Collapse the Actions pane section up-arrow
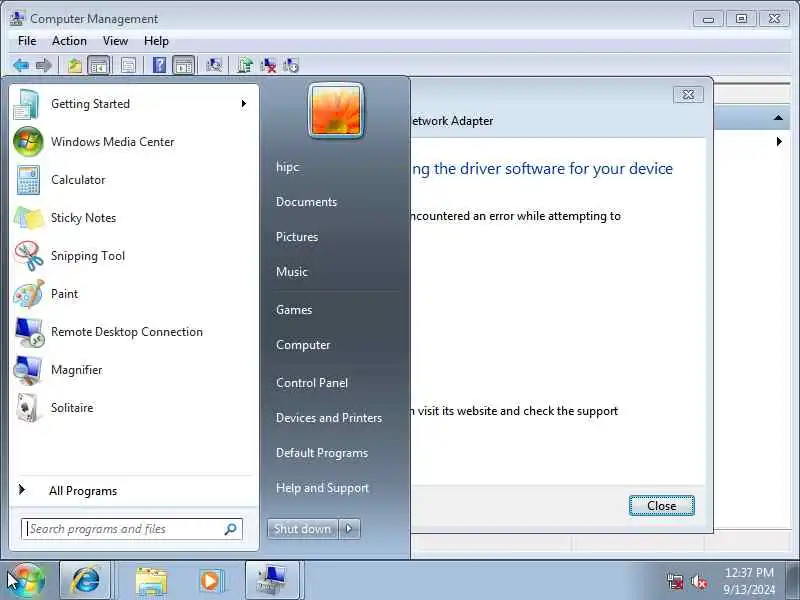The height and width of the screenshot is (600, 800). pyautogui.click(x=778, y=118)
